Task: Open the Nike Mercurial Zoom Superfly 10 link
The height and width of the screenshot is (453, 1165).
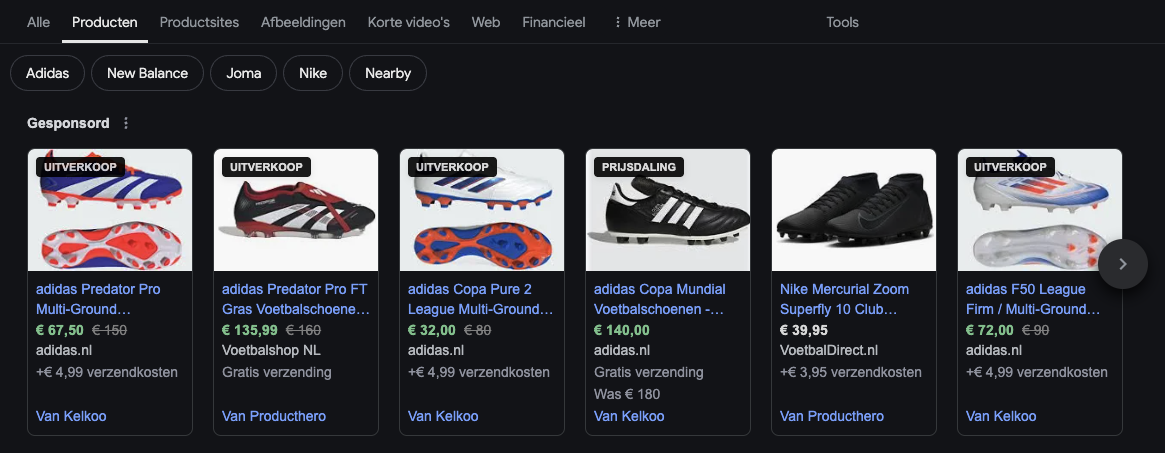Action: (845, 299)
